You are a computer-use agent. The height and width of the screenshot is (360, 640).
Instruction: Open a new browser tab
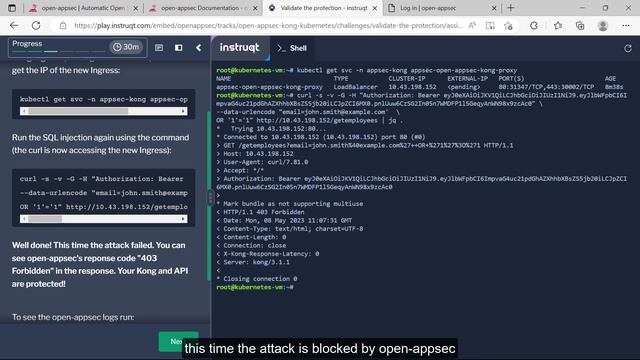(x=511, y=8)
